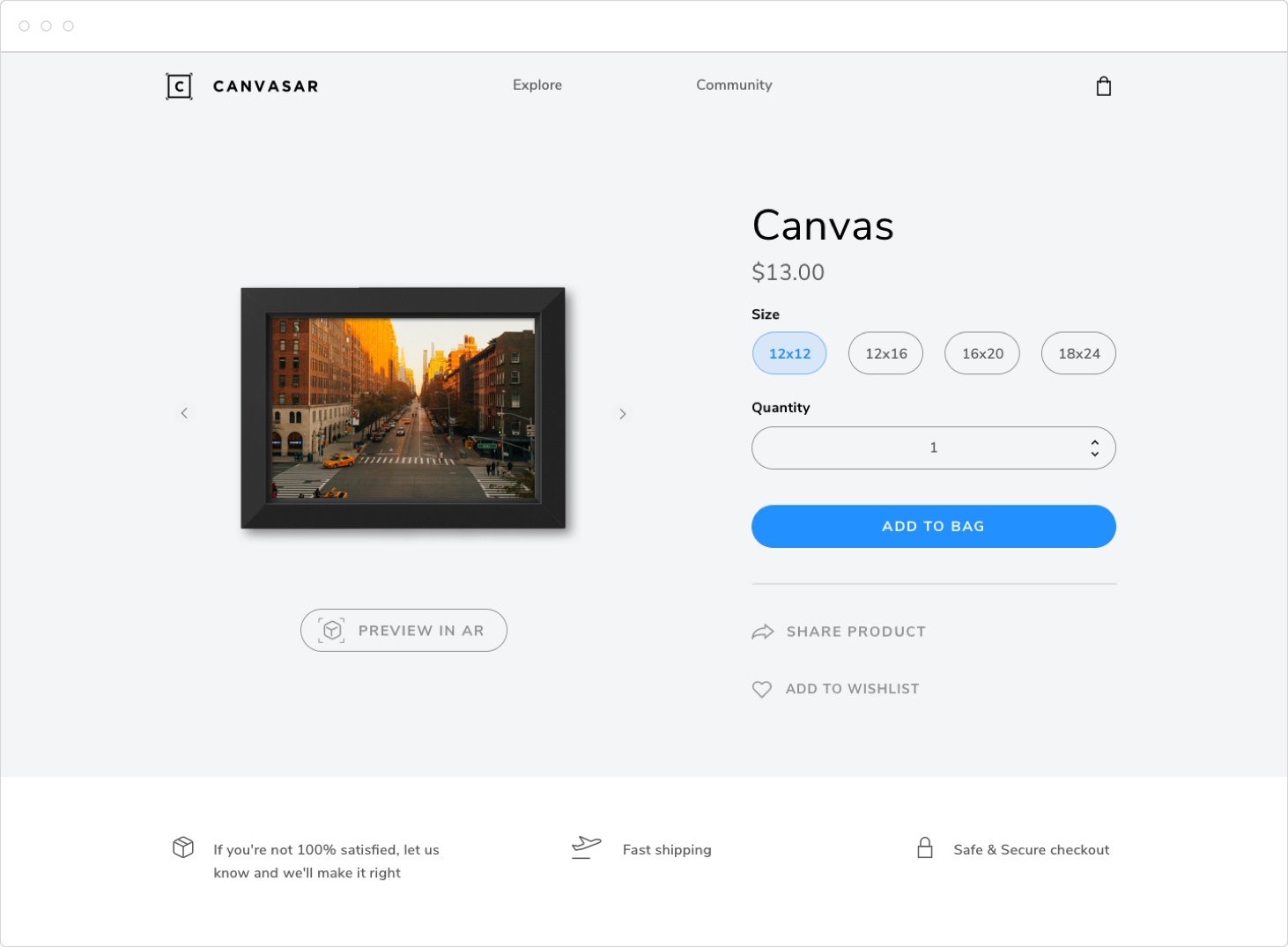Click the fast shipping airplane icon

click(x=586, y=847)
